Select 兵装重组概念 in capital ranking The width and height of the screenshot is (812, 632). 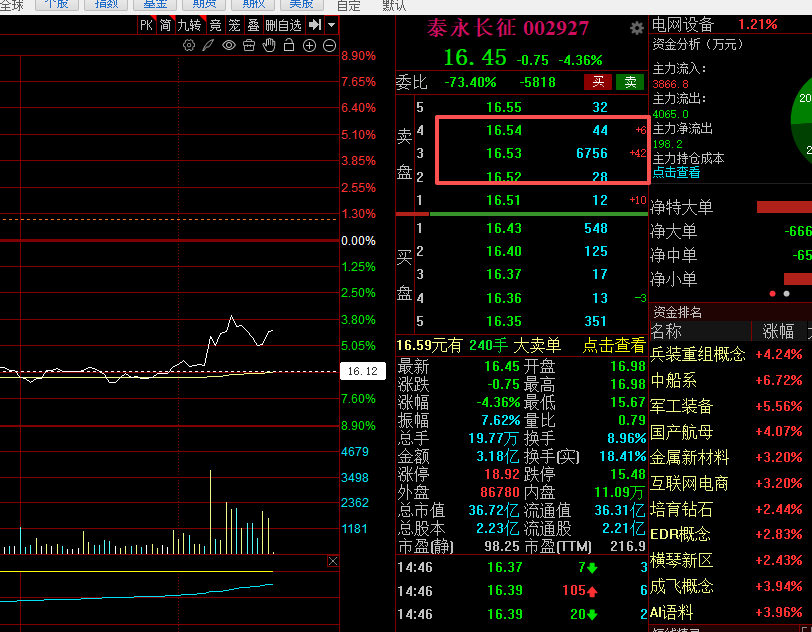[698, 354]
